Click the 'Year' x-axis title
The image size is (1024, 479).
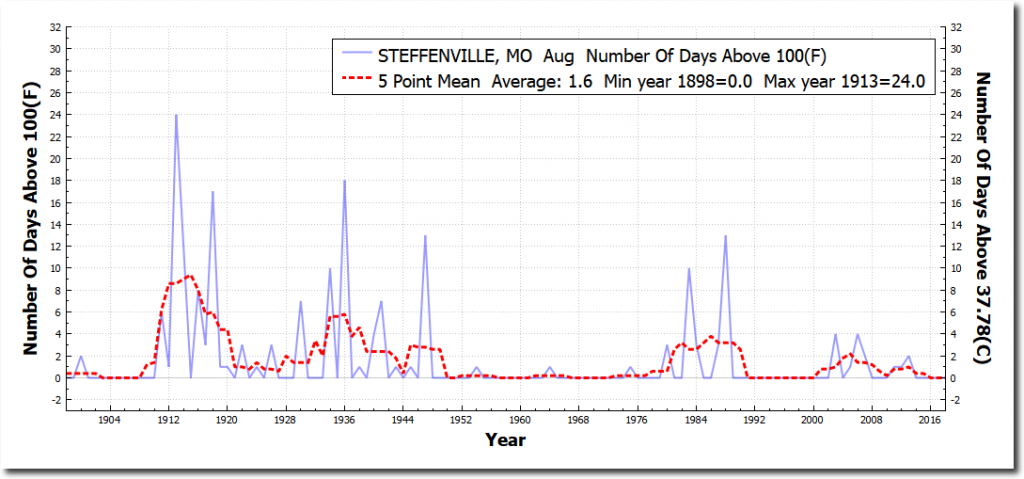tap(505, 439)
